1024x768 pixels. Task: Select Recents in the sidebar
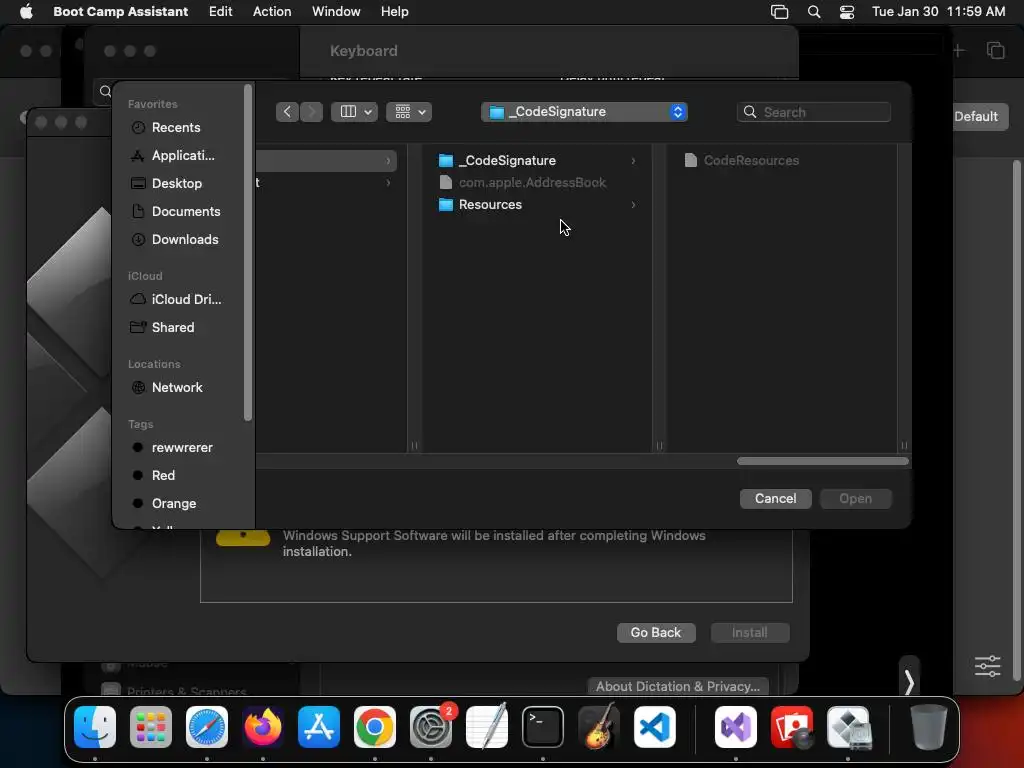pyautogui.click(x=176, y=127)
